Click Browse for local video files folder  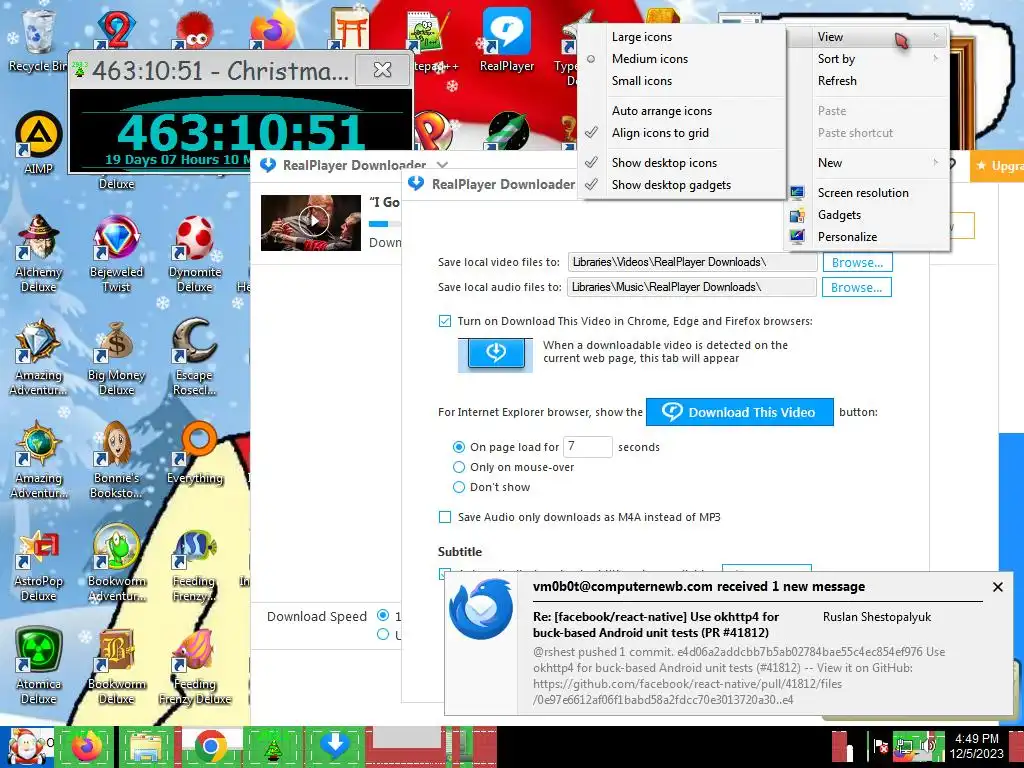(x=857, y=263)
